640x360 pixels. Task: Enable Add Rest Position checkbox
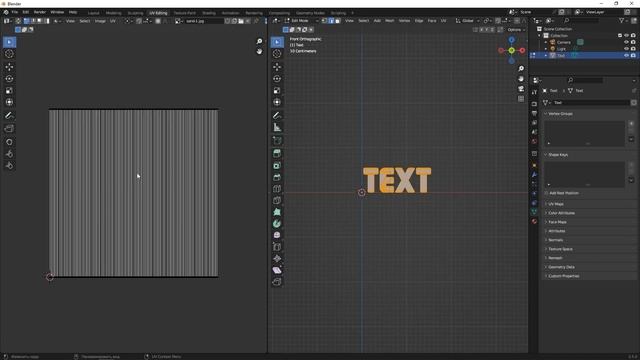coord(546,193)
